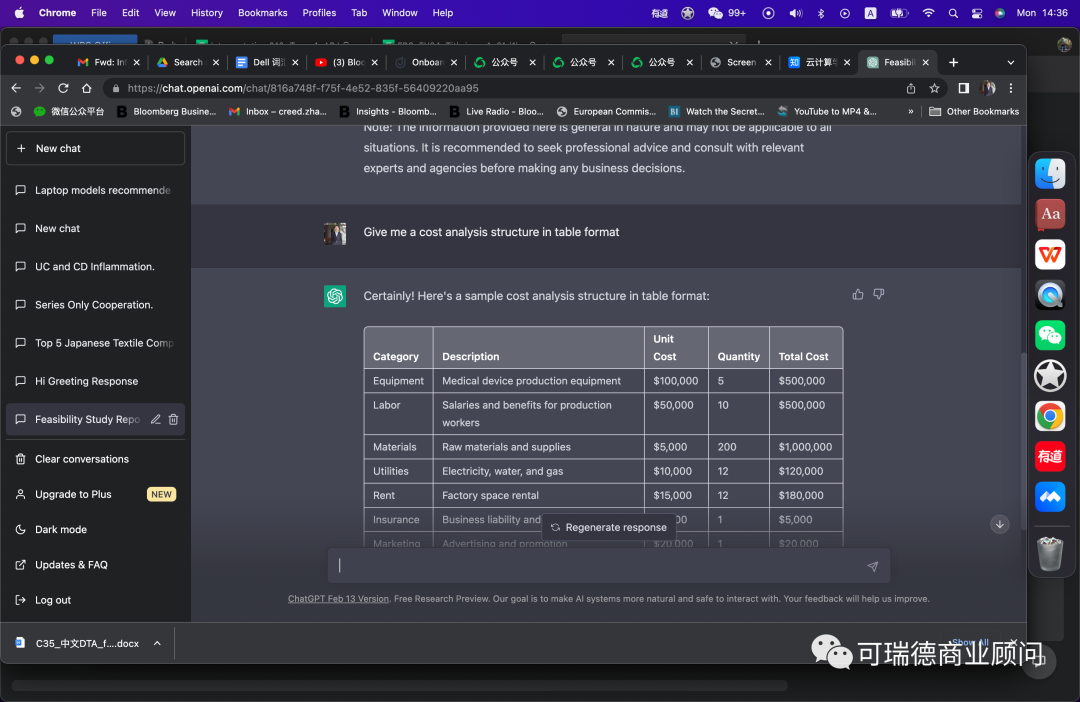
Task: Close the Feasibil tab with its X
Action: [x=926, y=62]
